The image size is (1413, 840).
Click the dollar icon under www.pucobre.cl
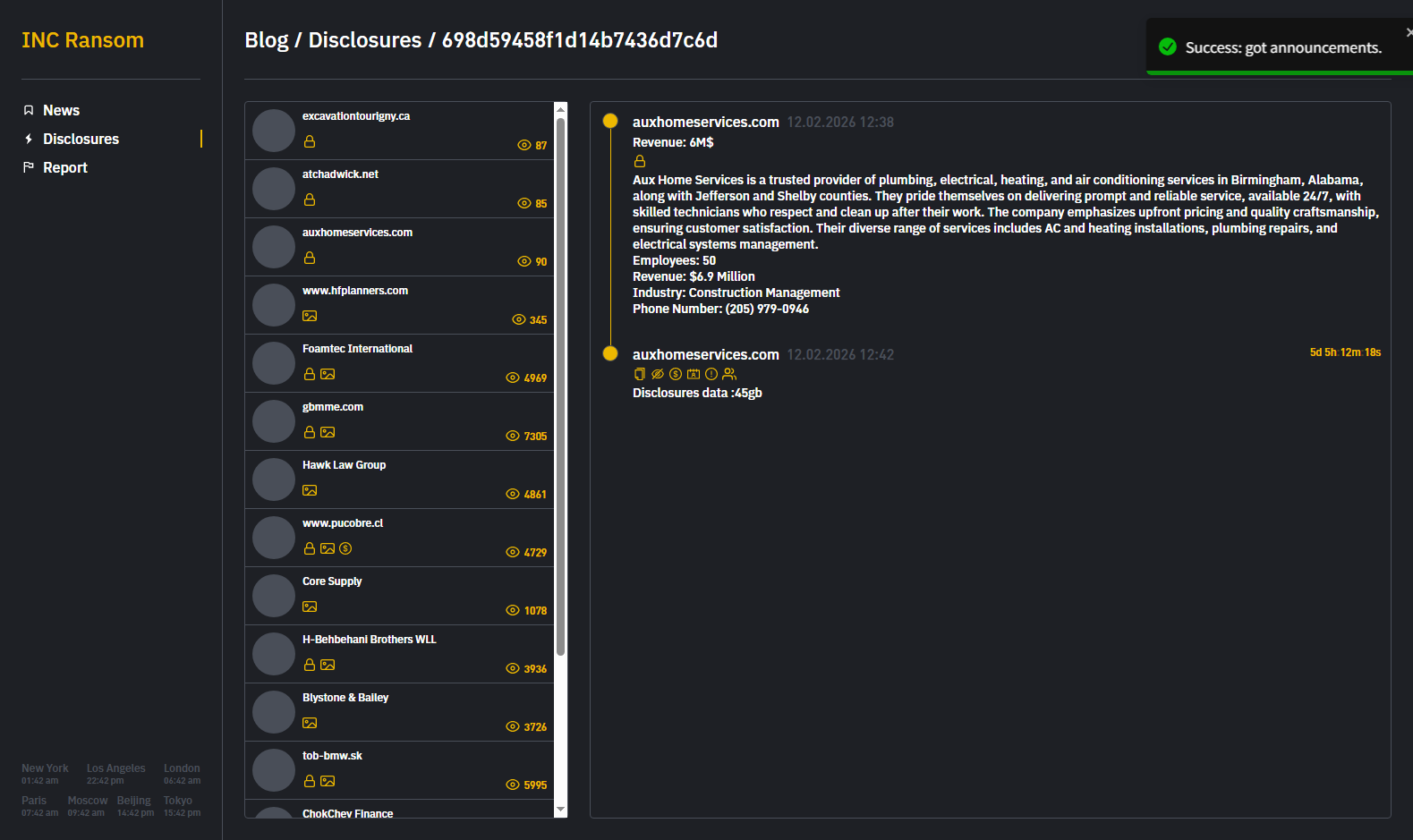coord(345,548)
